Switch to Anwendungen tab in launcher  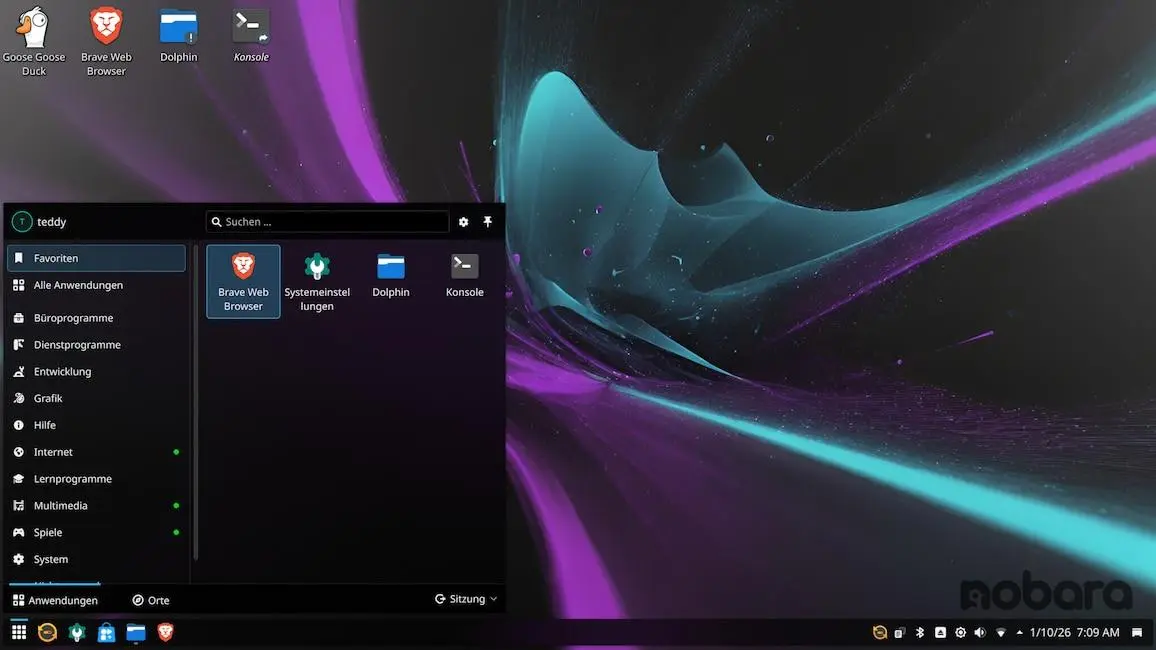55,600
